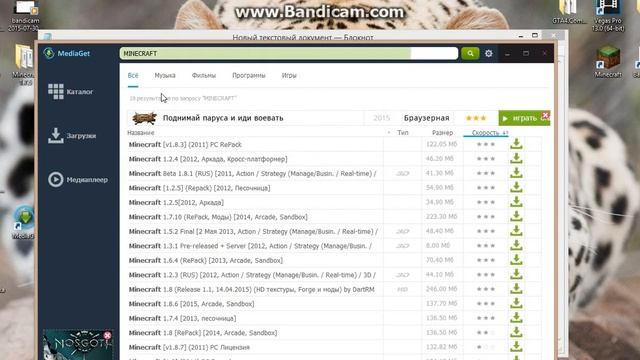640x360 pixels.
Task: Download Minecraft 1.2.3 (RUS)
Action: pos(516,275)
